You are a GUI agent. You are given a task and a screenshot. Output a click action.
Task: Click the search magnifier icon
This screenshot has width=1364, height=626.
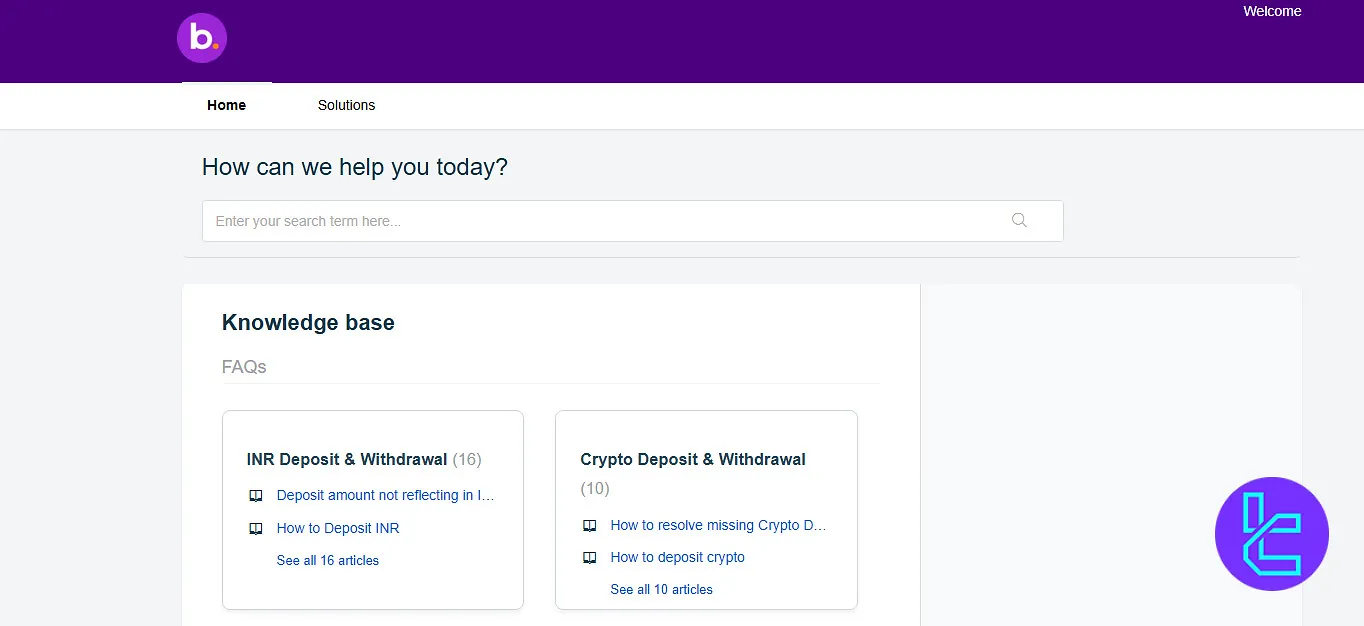click(1019, 220)
